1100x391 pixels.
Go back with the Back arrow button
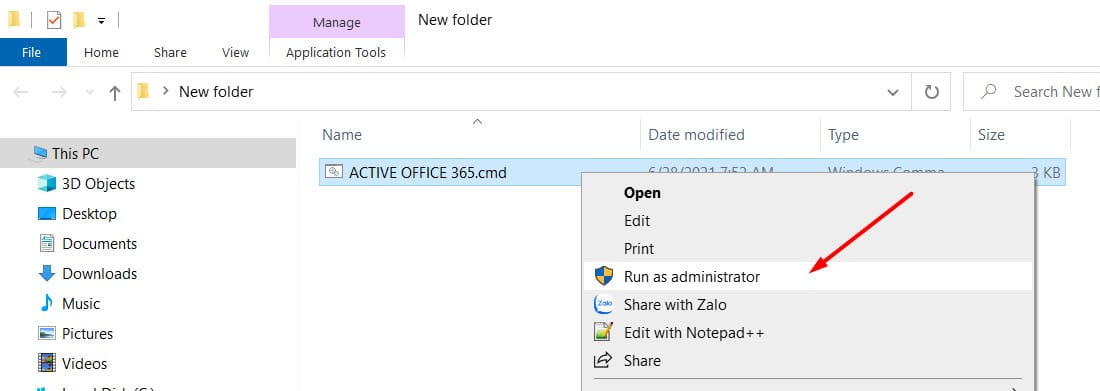[x=21, y=92]
